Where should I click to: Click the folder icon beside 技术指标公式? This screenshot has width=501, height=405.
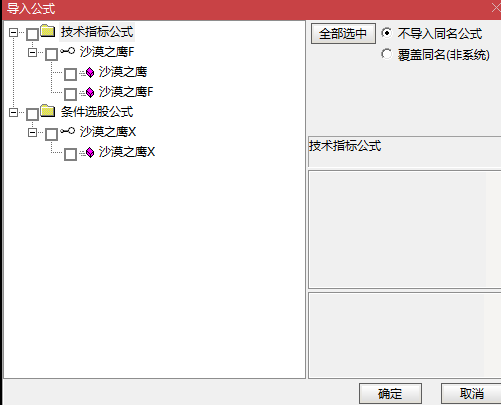(48, 31)
